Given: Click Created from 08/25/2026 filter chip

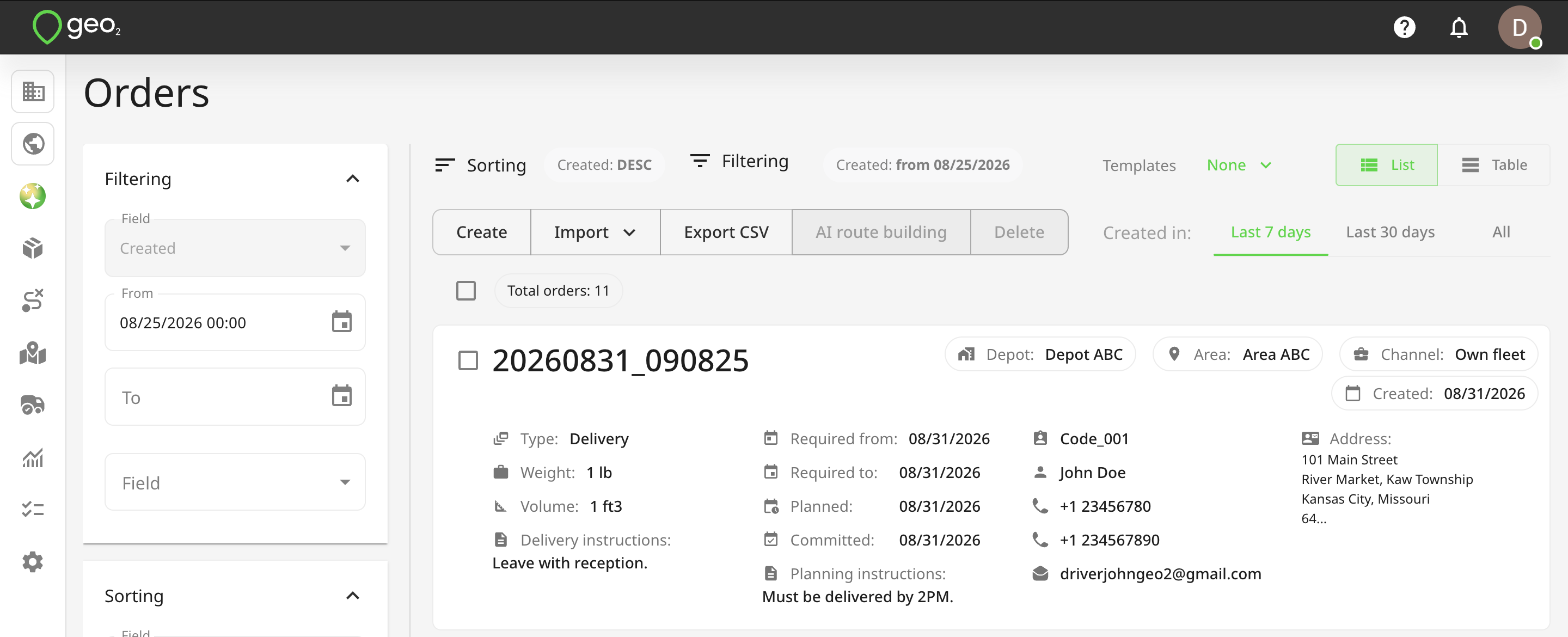Looking at the screenshot, I should click(923, 165).
